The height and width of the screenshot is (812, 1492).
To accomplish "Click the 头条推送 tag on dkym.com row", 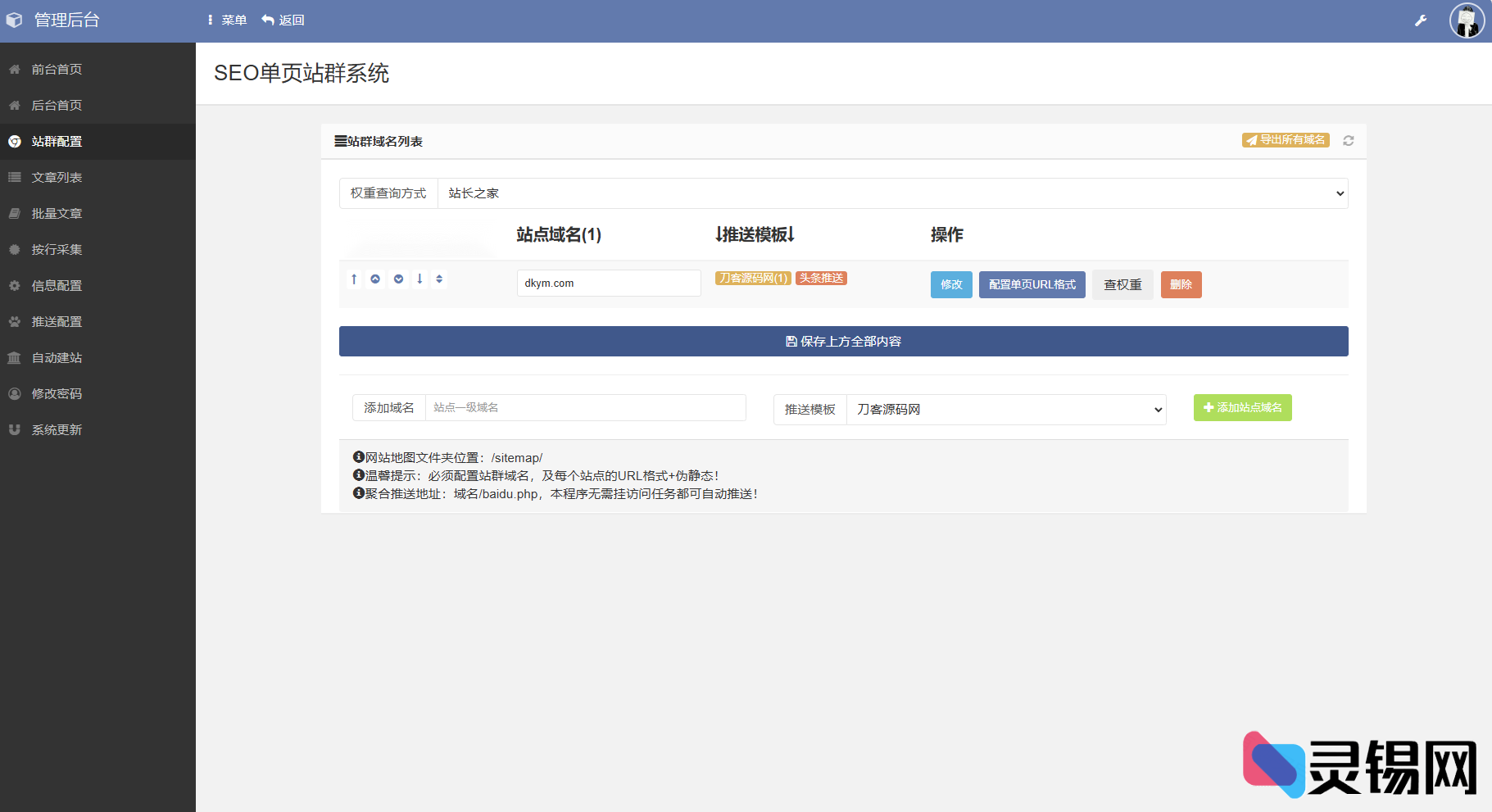I will coord(821,278).
